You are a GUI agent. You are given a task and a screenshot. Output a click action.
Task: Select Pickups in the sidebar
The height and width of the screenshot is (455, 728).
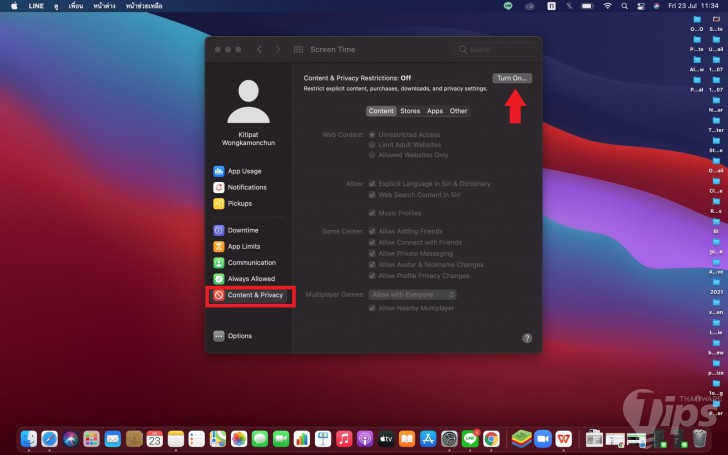click(x=233, y=203)
